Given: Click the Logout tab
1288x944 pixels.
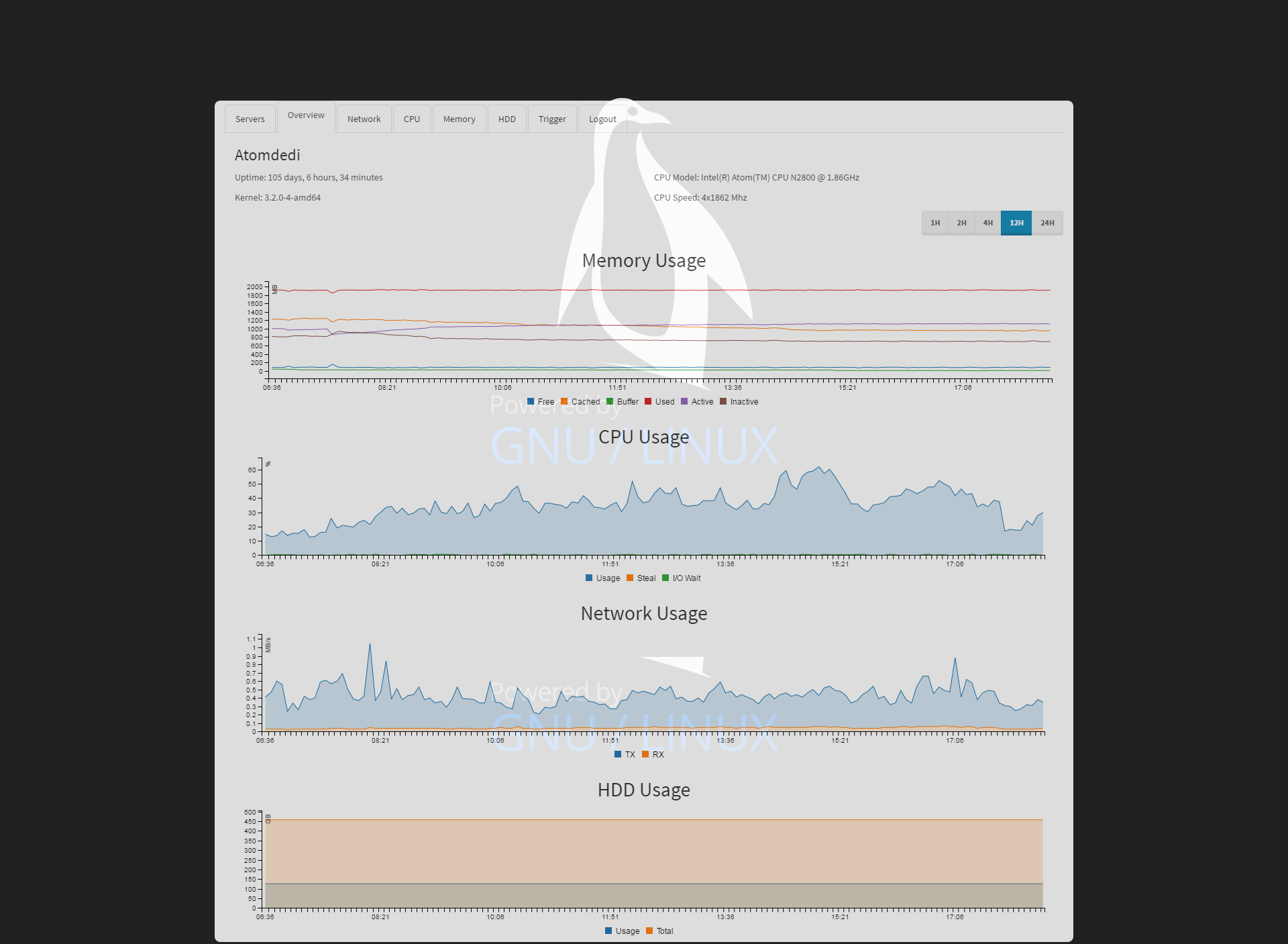Looking at the screenshot, I should pyautogui.click(x=602, y=119).
